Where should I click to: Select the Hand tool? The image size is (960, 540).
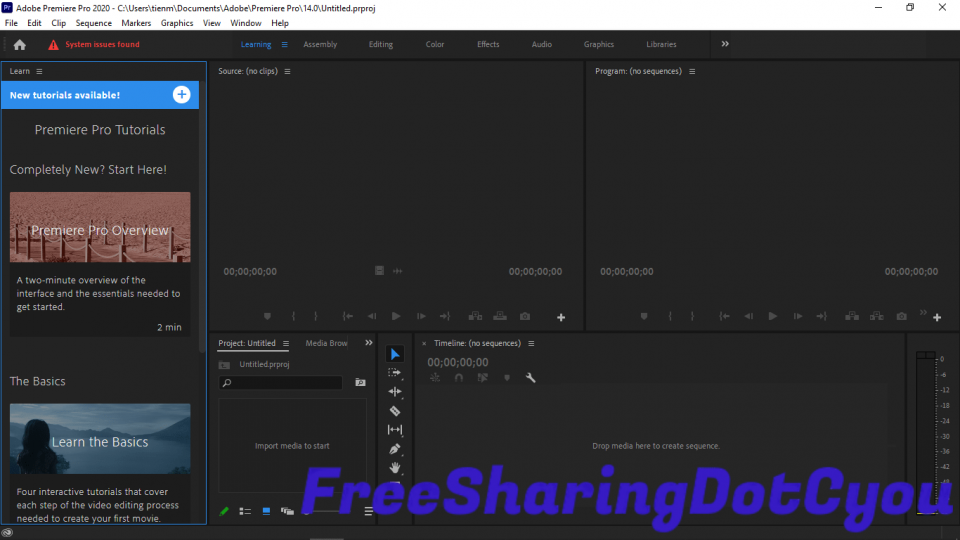coord(395,467)
